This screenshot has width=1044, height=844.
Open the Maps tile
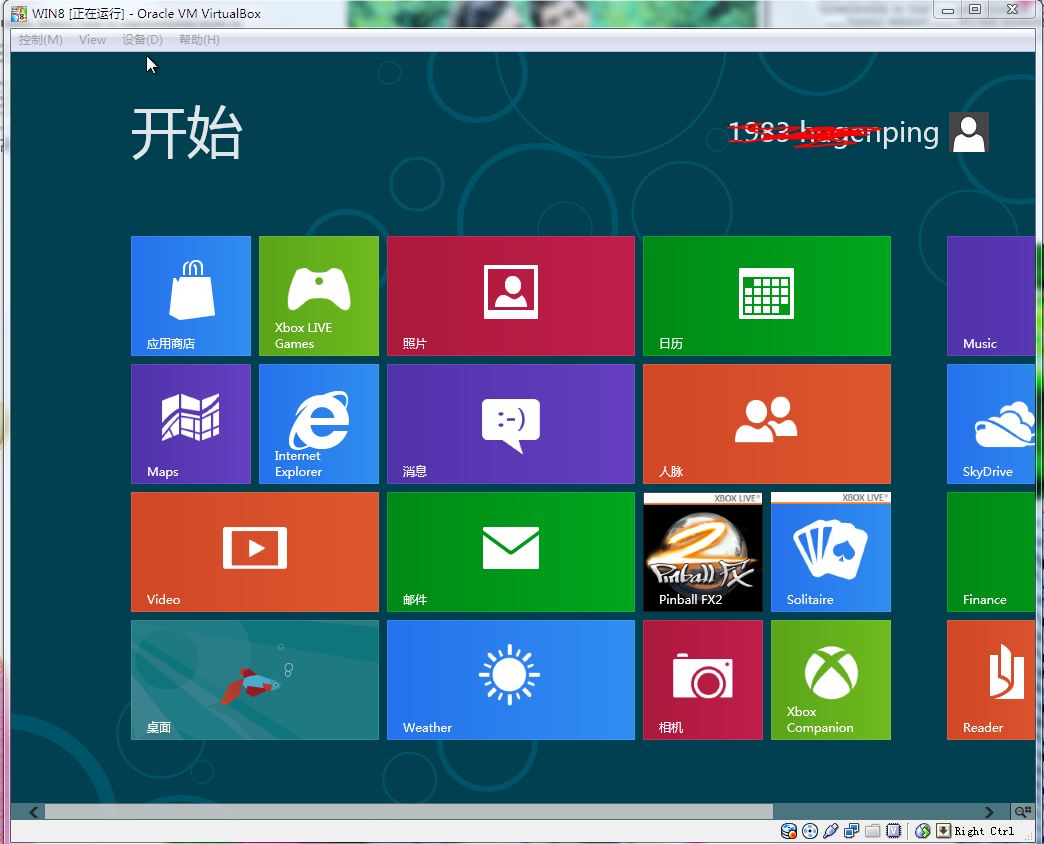pos(190,423)
